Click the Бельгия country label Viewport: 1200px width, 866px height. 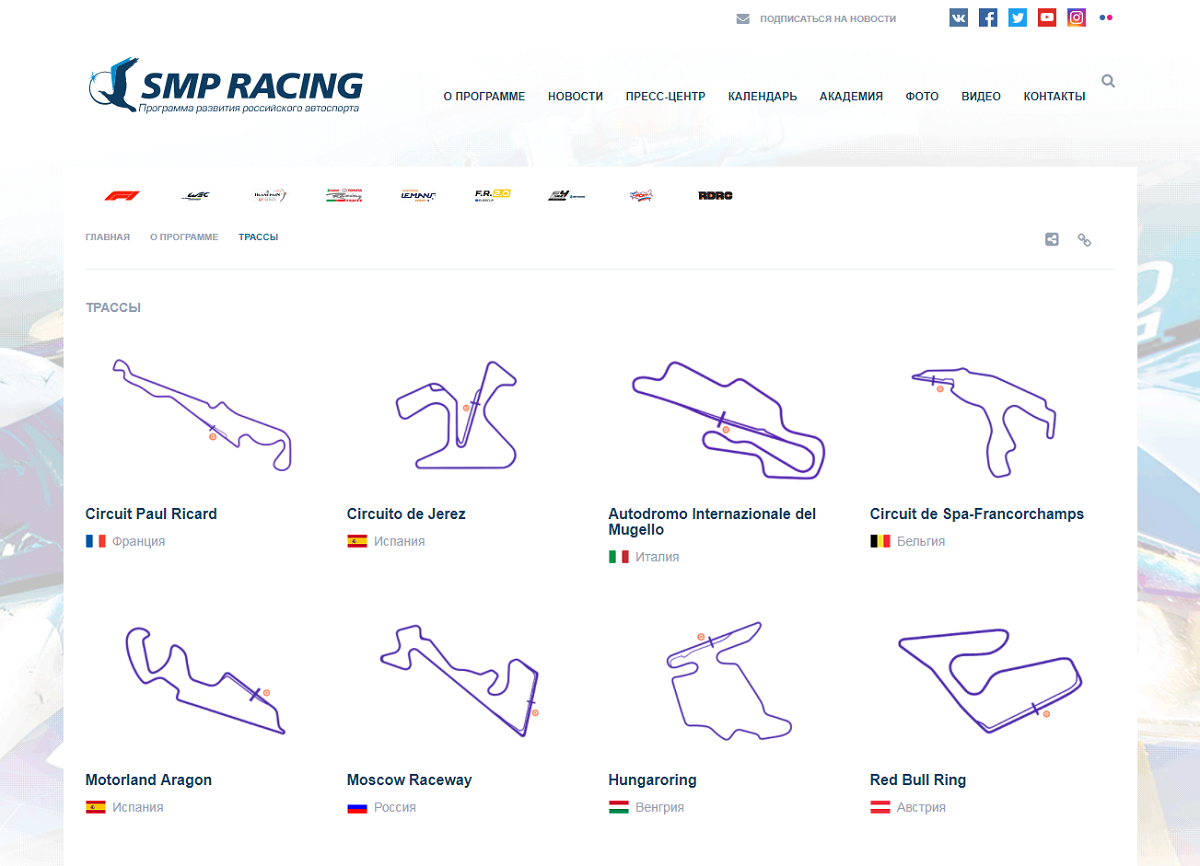coord(921,541)
